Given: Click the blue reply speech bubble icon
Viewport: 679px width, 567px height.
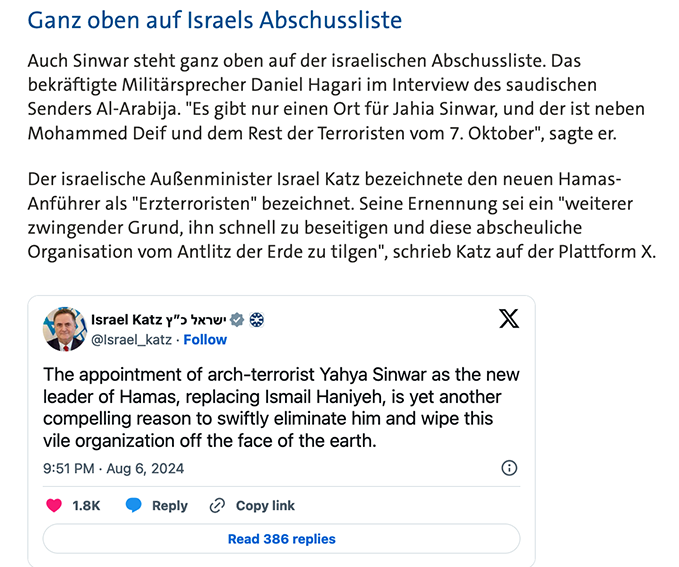Looking at the screenshot, I should pos(134,506).
